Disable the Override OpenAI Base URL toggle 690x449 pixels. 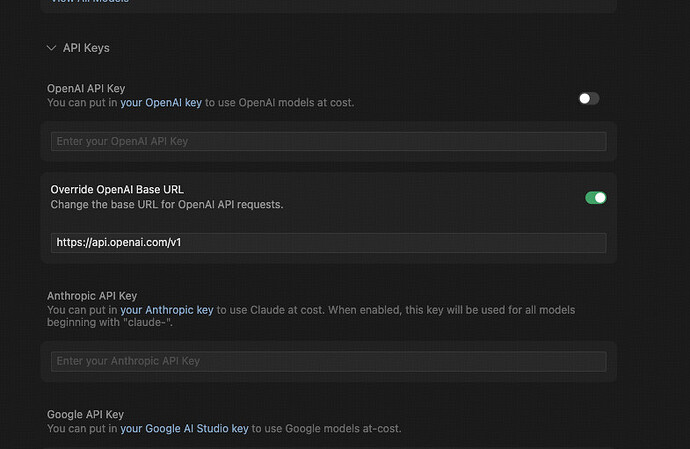click(x=596, y=198)
